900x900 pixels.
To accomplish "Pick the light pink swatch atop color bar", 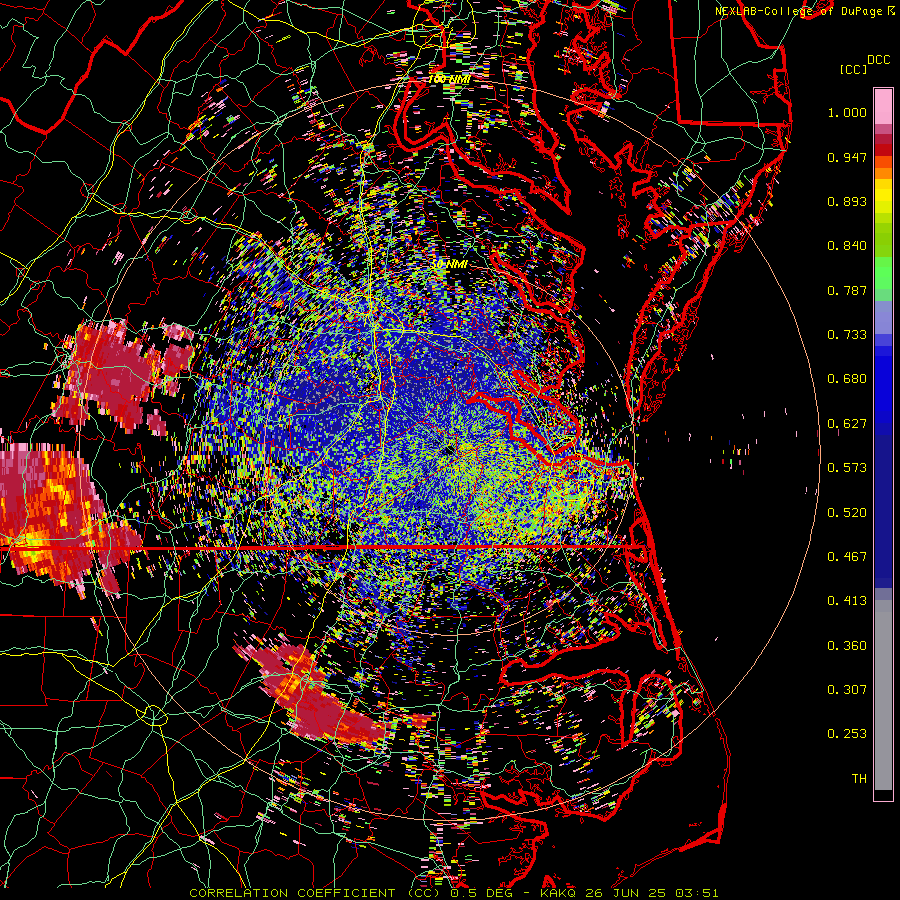I will tap(883, 106).
